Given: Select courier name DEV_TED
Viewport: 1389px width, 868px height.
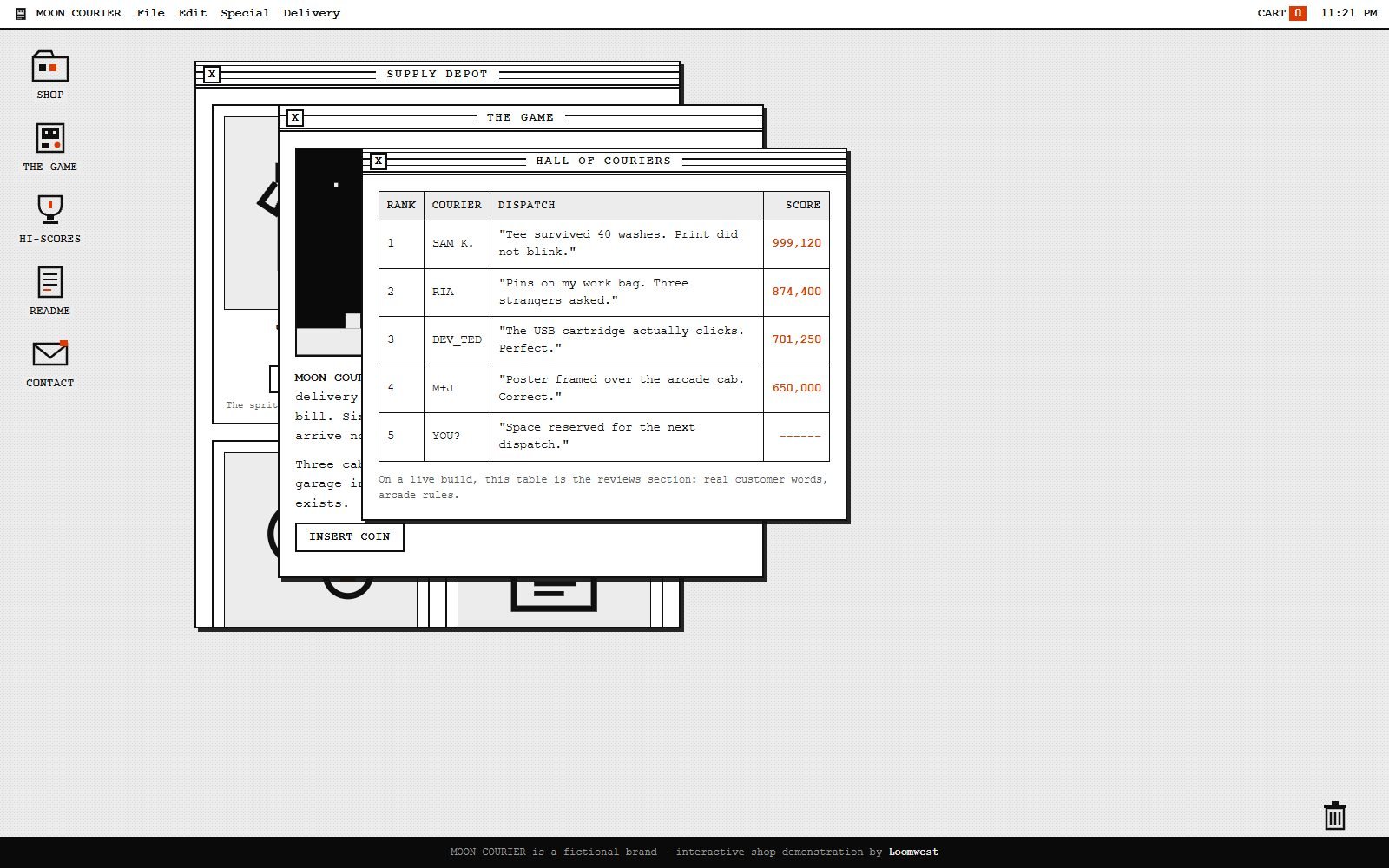Looking at the screenshot, I should coord(457,340).
